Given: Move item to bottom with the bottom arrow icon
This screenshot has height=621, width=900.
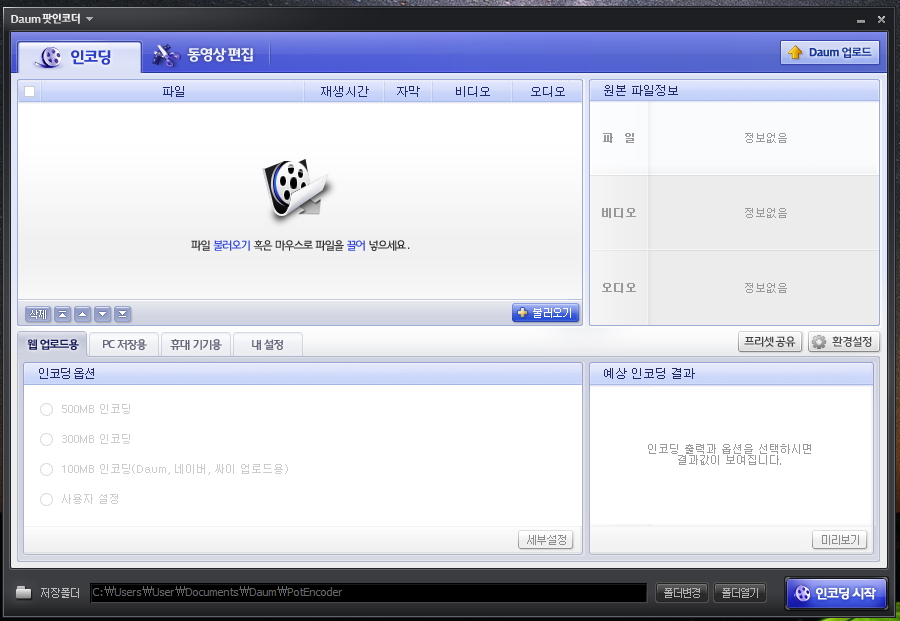Looking at the screenshot, I should tap(123, 314).
